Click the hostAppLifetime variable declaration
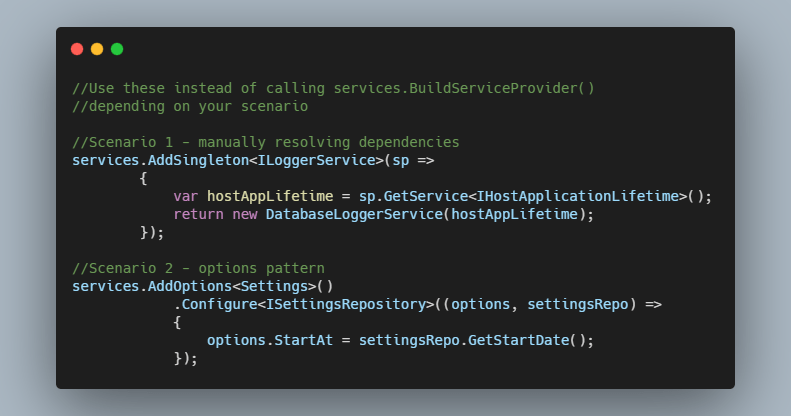 pos(270,196)
